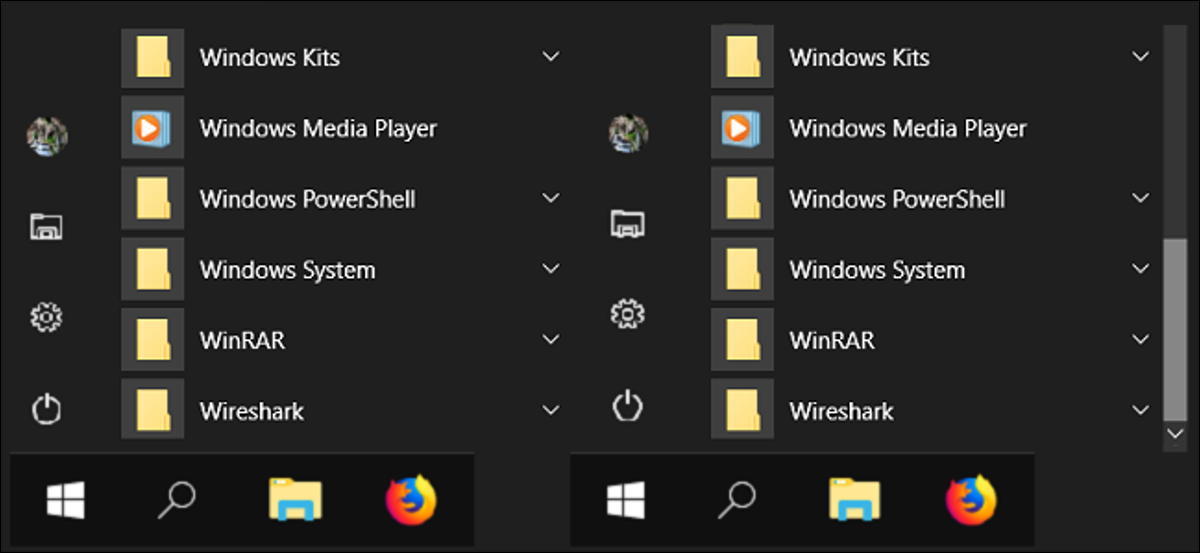This screenshot has height=553, width=1200.
Task: Open Settings gear in left Start menu
Action: coord(47,318)
